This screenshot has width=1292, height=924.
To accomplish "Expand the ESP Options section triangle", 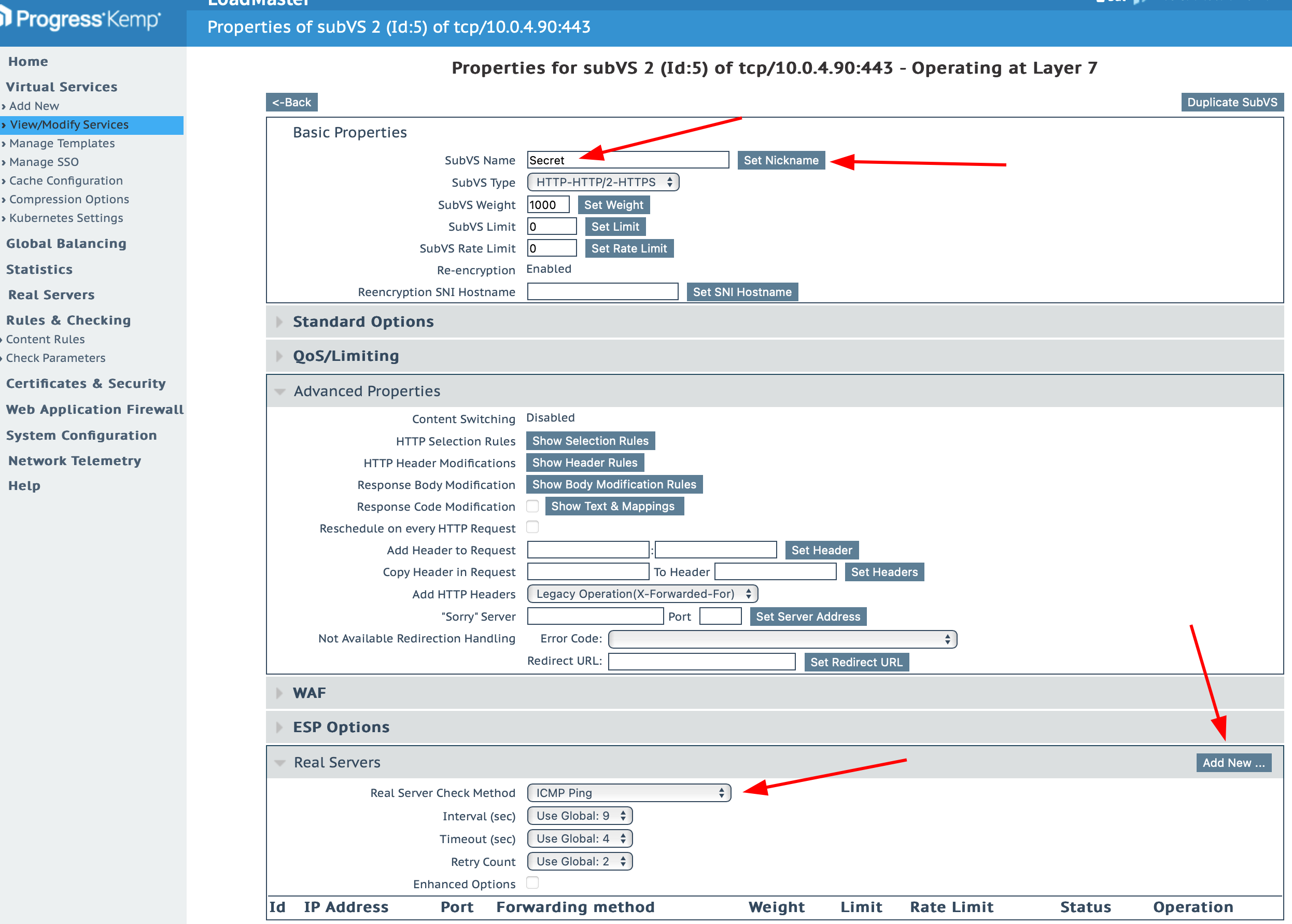I will 279,727.
